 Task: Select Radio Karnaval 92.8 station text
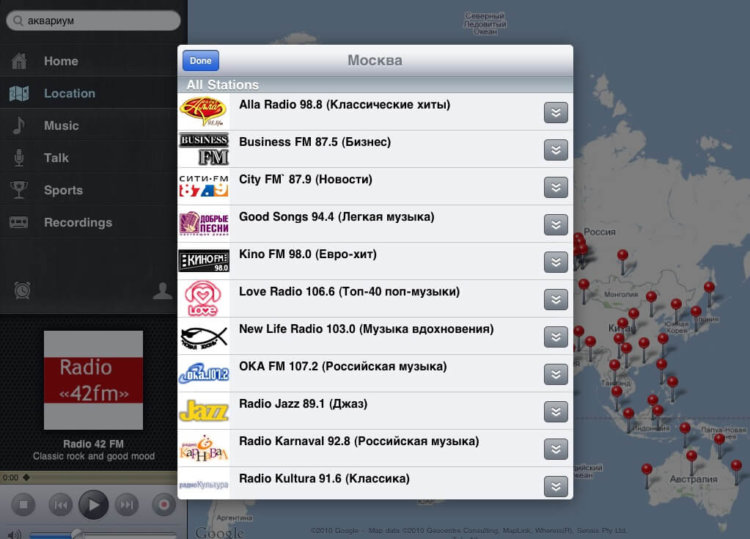coord(359,441)
